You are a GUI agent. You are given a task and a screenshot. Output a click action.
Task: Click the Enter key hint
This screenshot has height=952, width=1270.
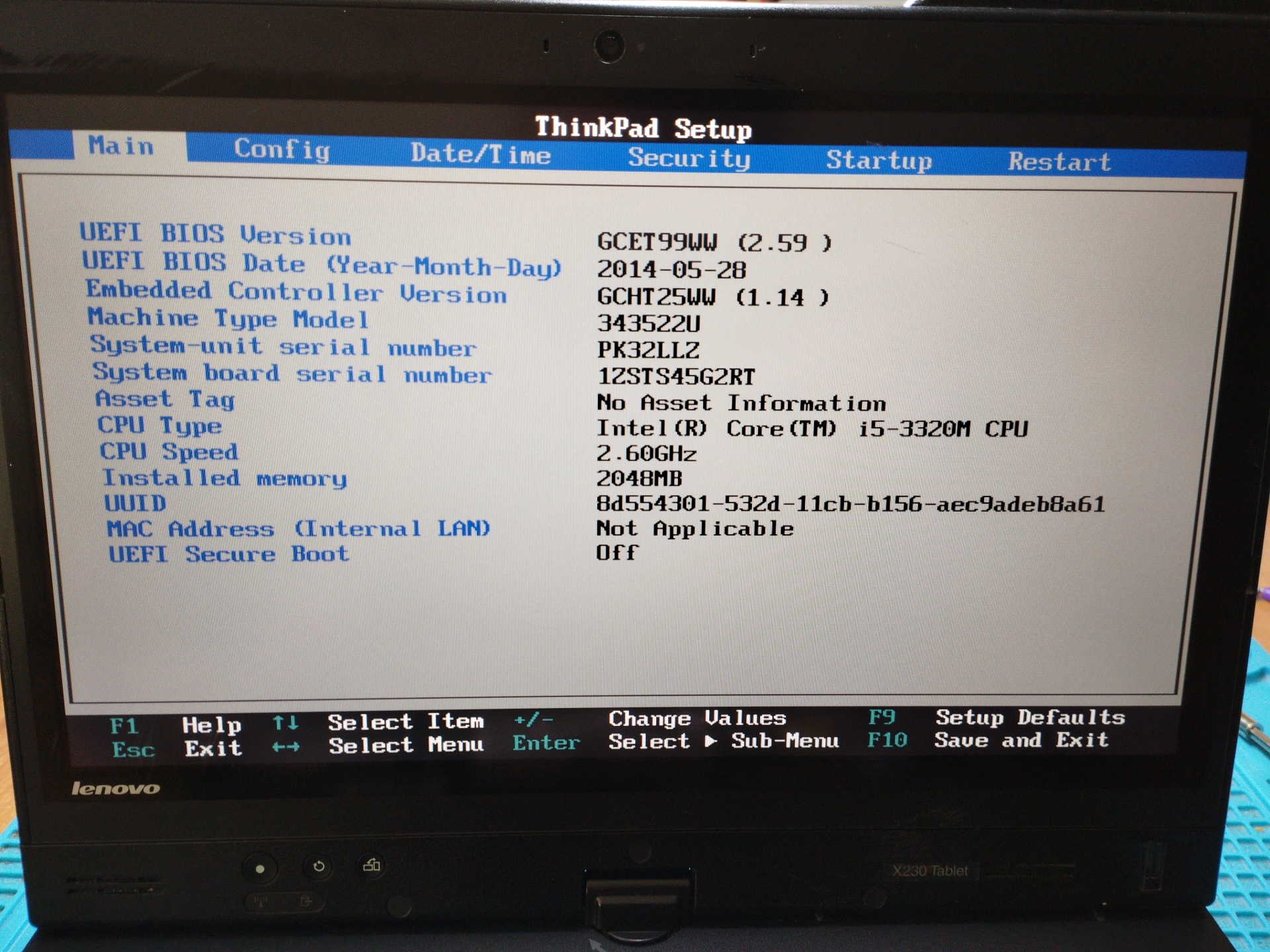tap(546, 742)
